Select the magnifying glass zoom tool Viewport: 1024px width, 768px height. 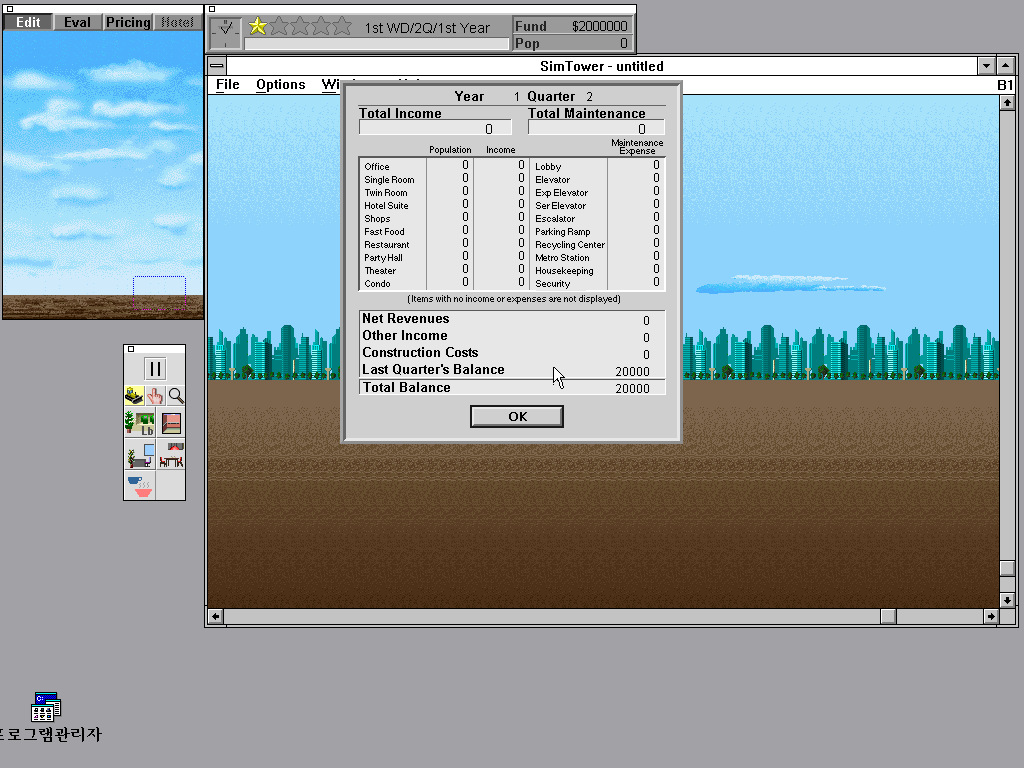click(176, 396)
